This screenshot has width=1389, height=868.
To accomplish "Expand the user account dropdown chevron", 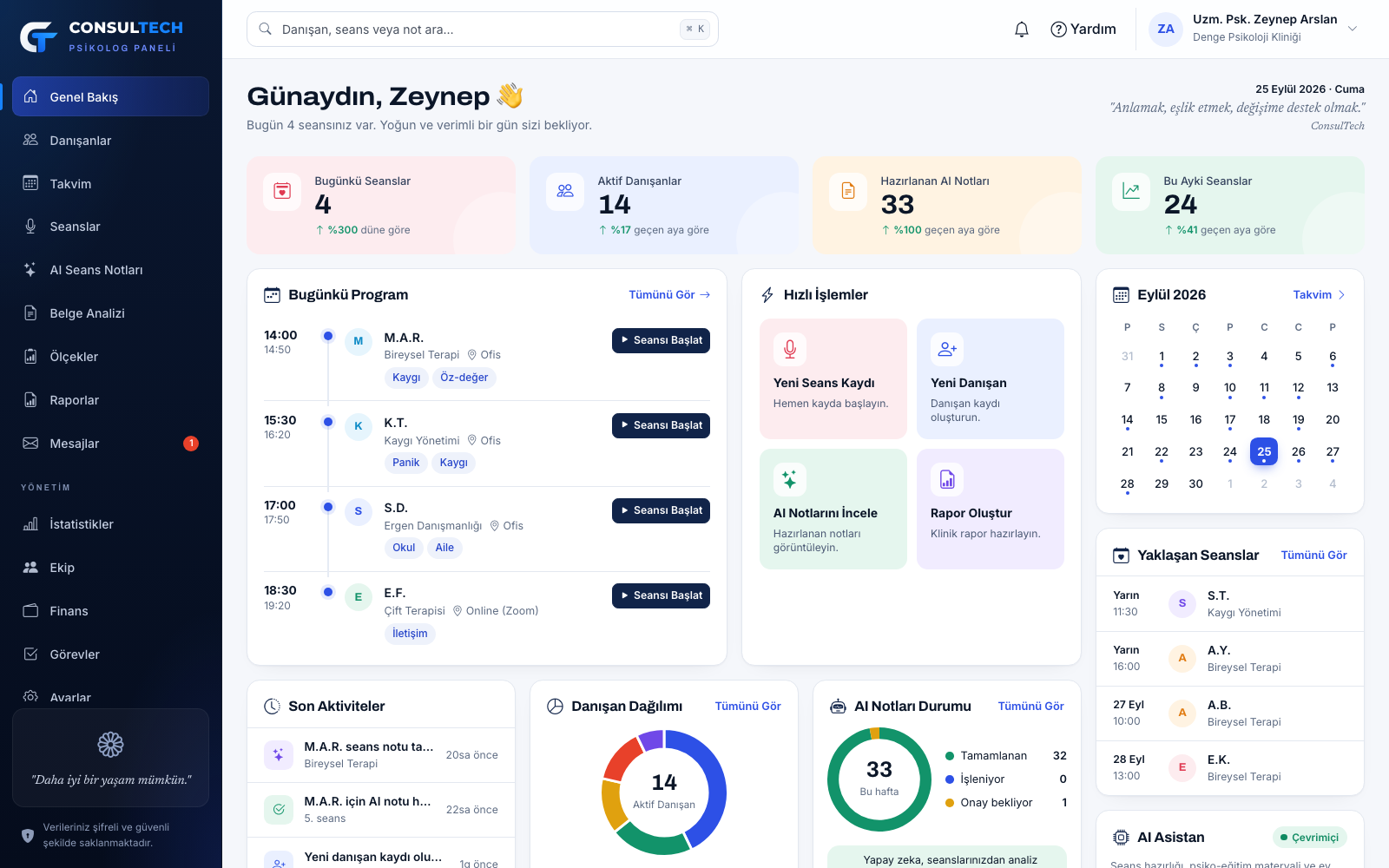I will [x=1353, y=30].
